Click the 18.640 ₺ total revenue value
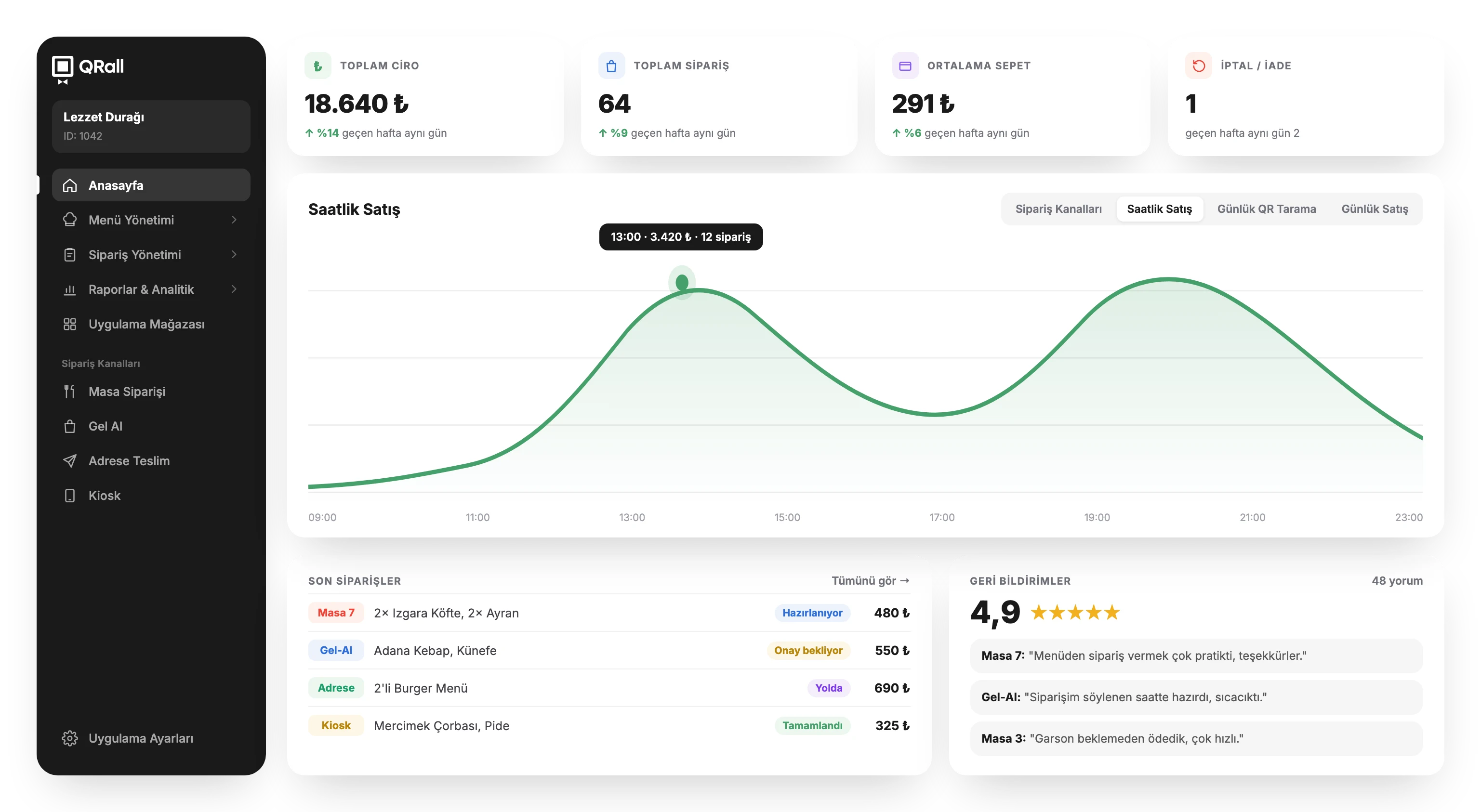 point(357,104)
